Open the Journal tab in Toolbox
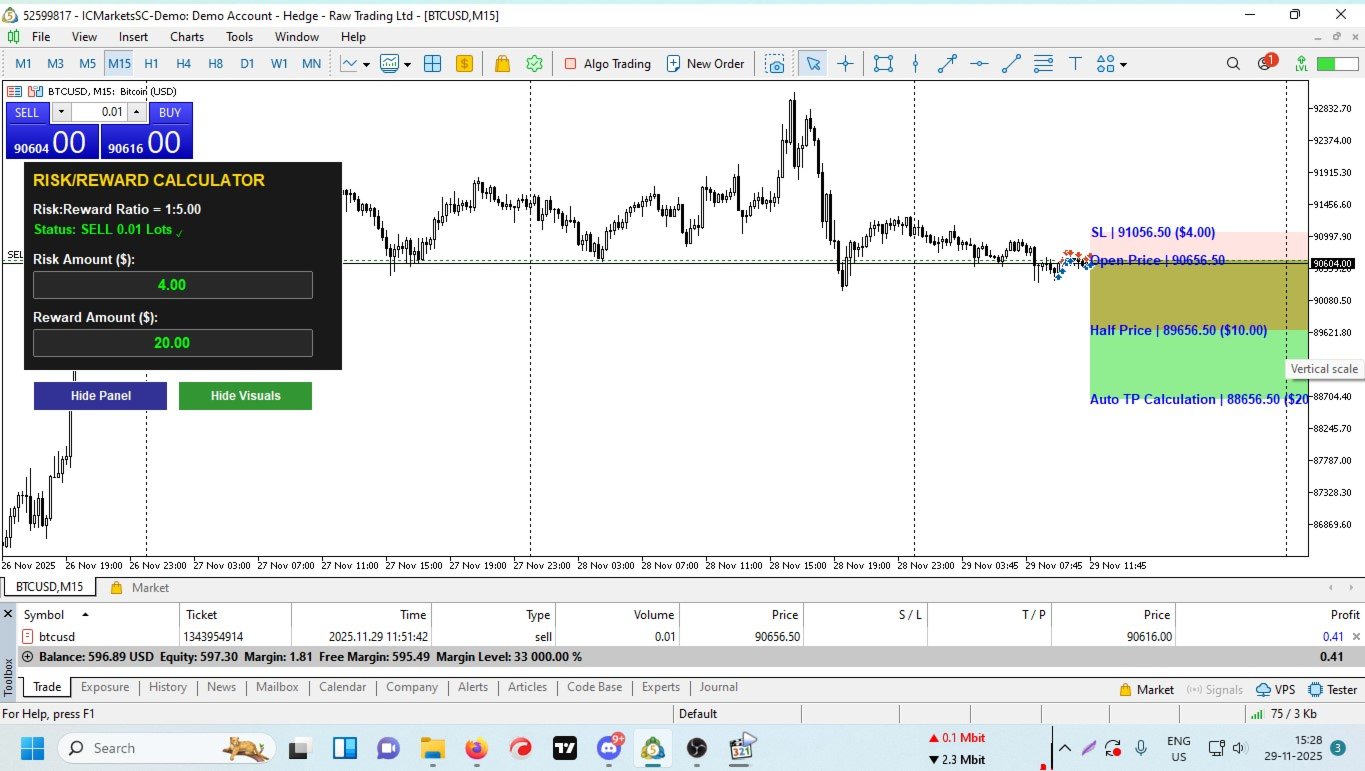This screenshot has height=771, width=1365. pos(718,688)
